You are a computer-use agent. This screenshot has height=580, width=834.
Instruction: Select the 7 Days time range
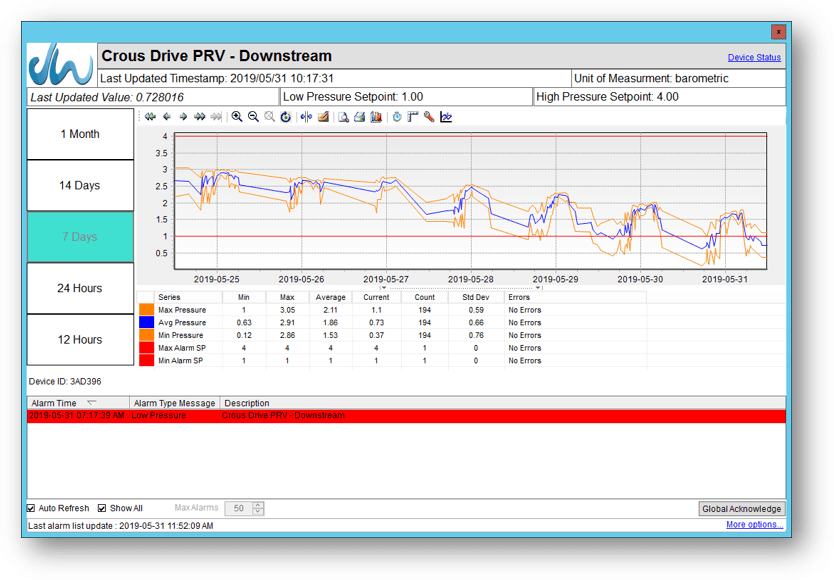[80, 237]
